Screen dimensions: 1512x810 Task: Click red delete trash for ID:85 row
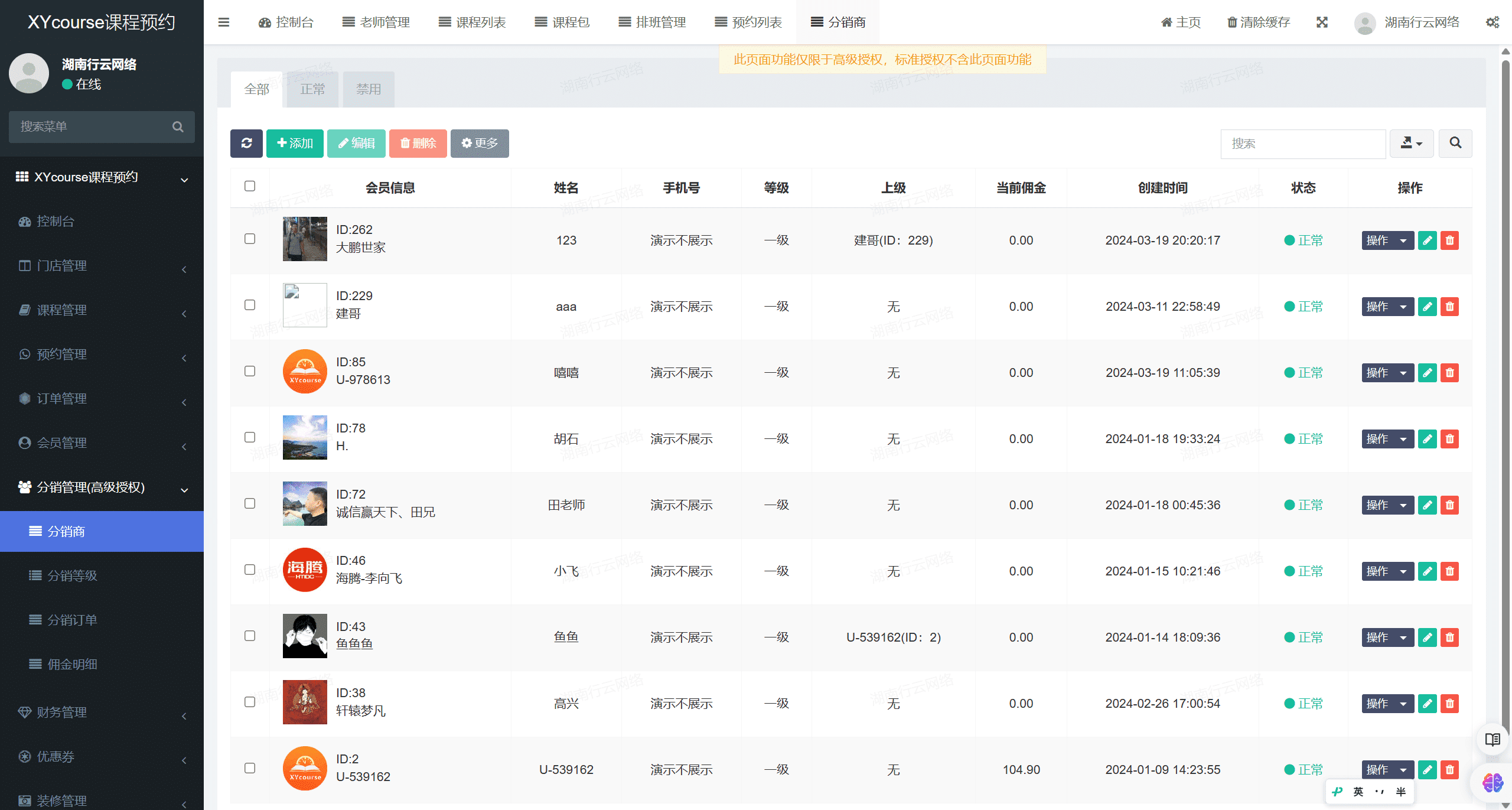(x=1449, y=373)
